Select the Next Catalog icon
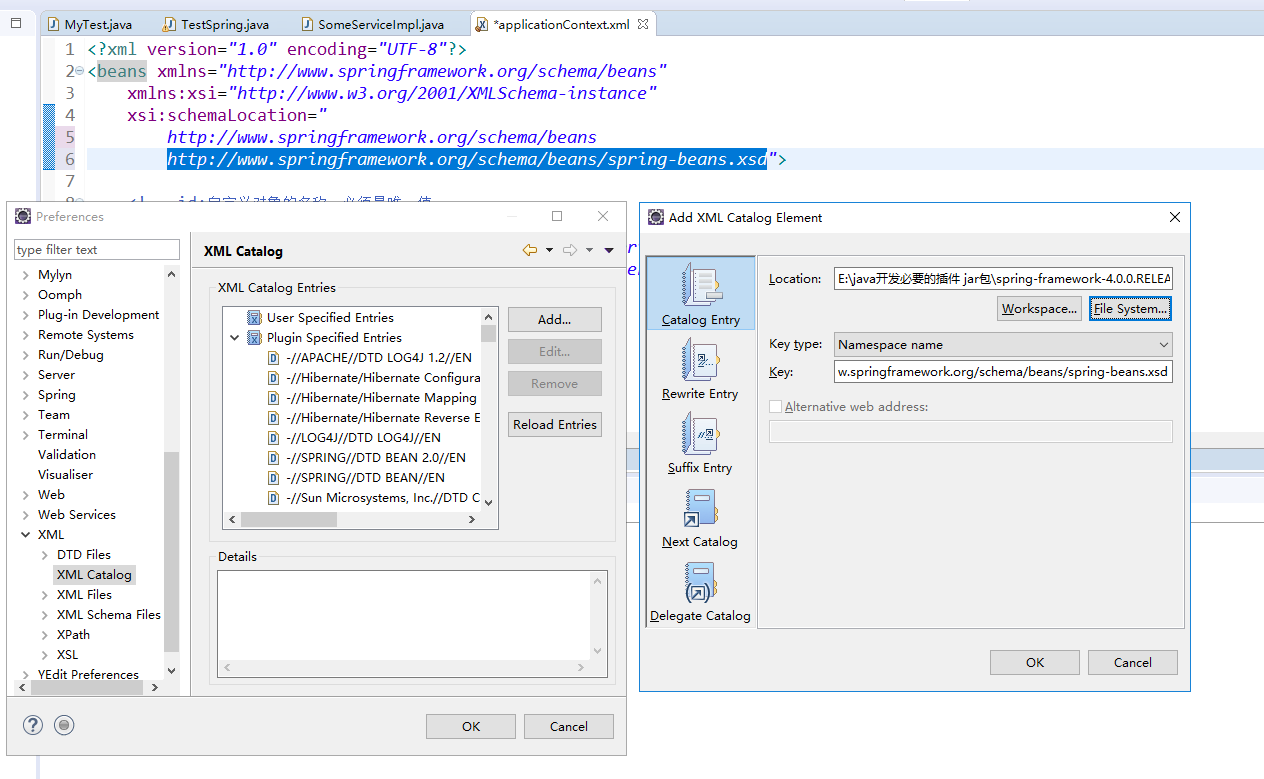This screenshot has height=779, width=1264. (x=700, y=506)
